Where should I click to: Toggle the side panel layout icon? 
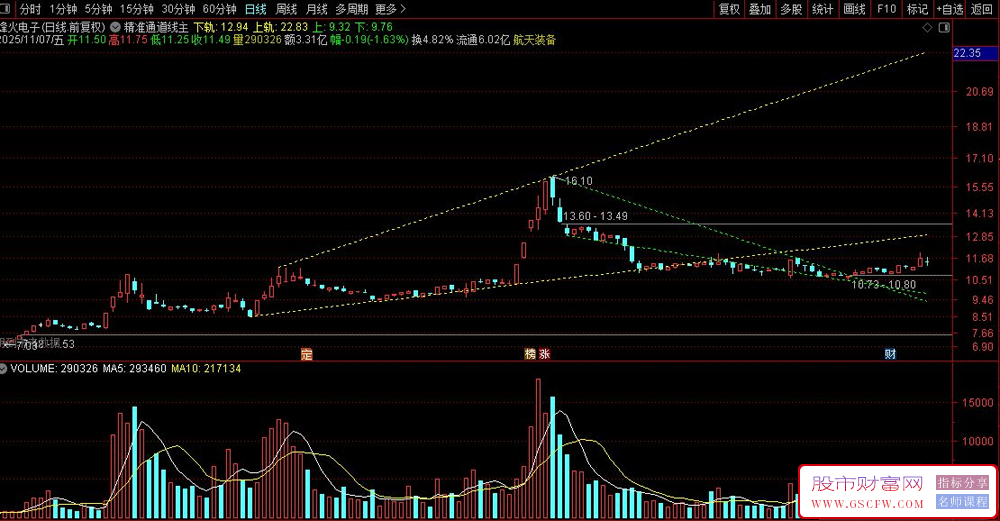point(944,27)
